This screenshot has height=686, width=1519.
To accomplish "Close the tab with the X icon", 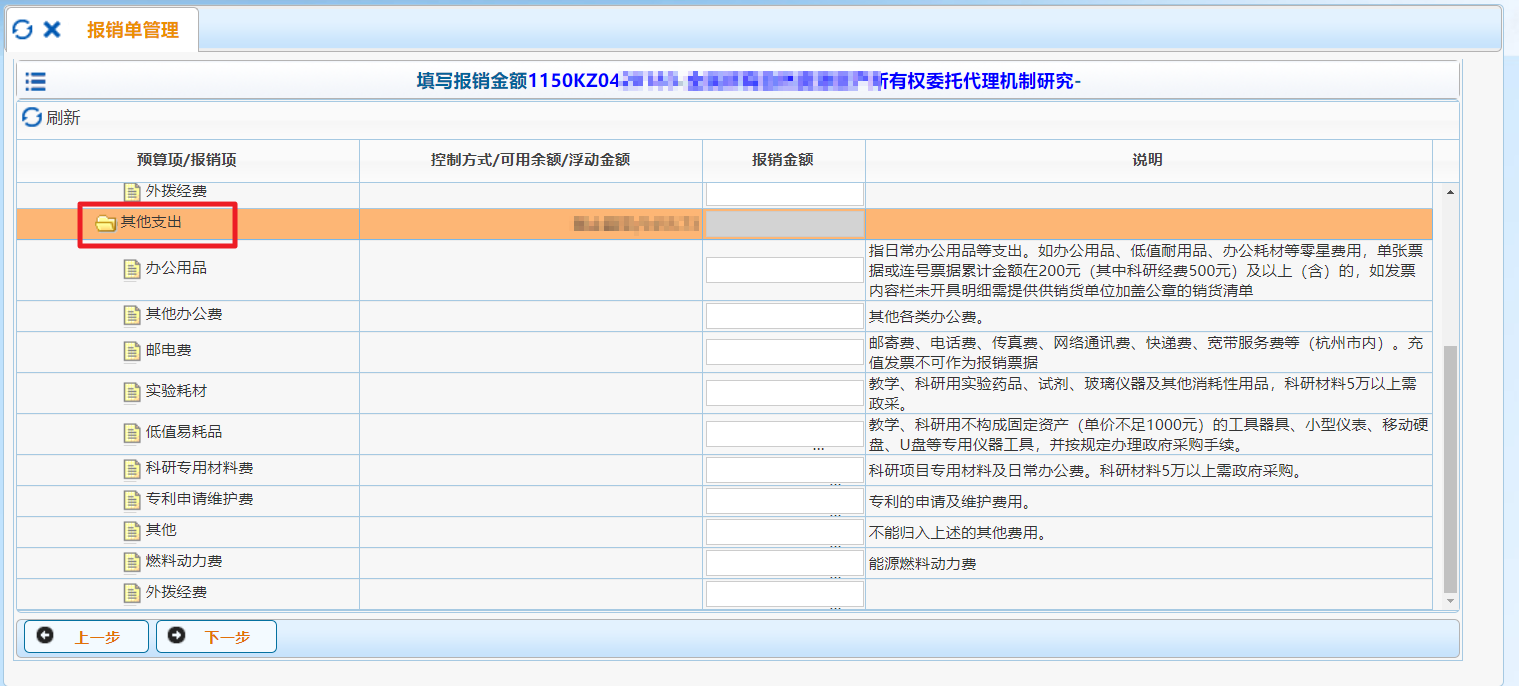I will coord(52,30).
